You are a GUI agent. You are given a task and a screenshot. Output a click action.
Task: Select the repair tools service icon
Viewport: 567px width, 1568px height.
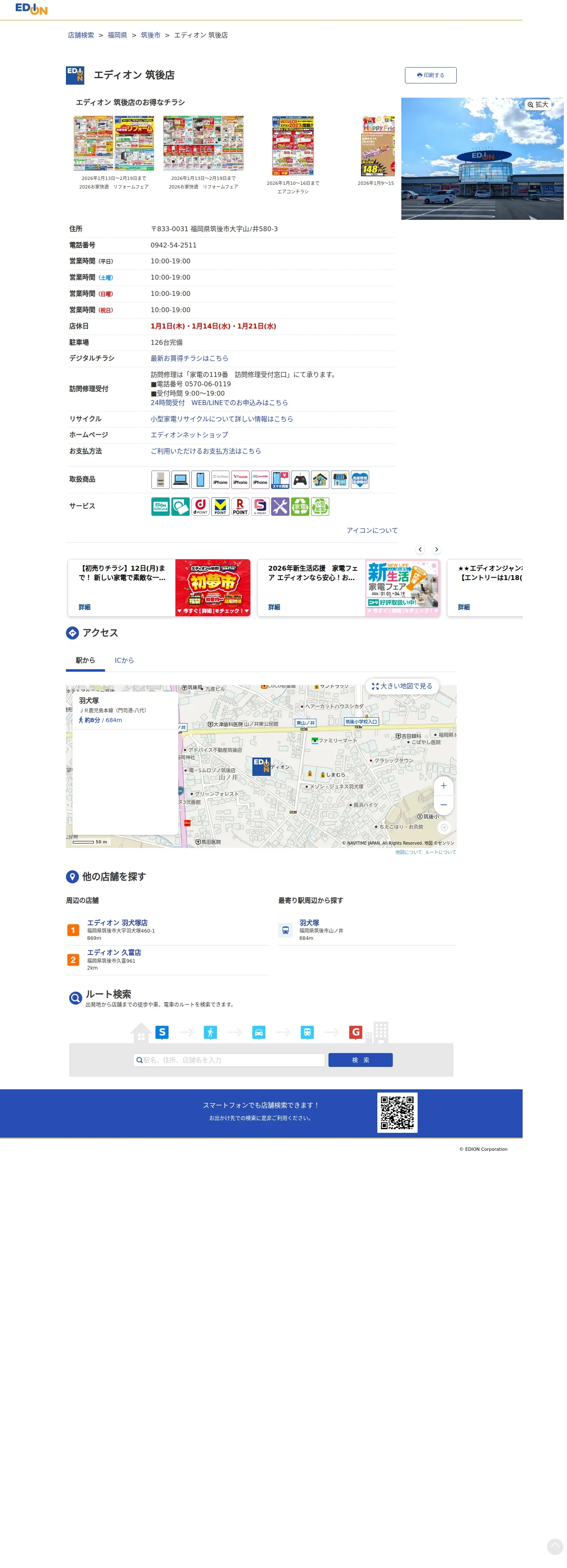280,506
